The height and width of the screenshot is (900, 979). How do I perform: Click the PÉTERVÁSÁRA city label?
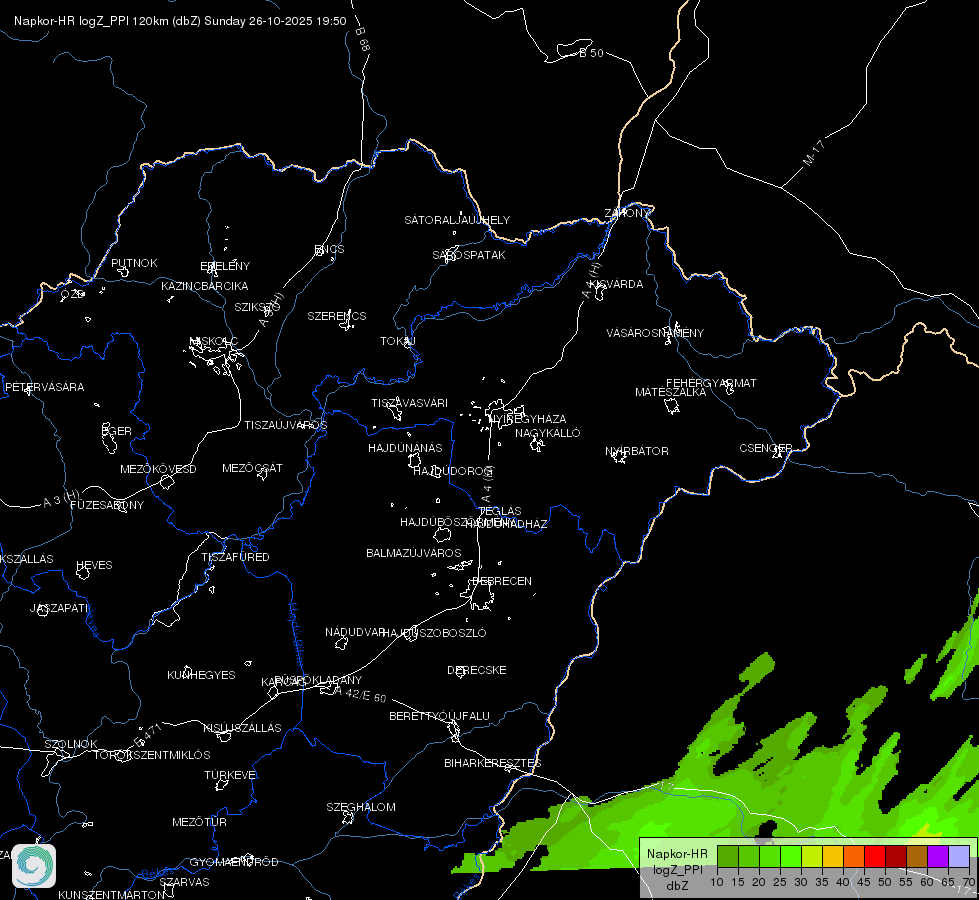[x=44, y=387]
